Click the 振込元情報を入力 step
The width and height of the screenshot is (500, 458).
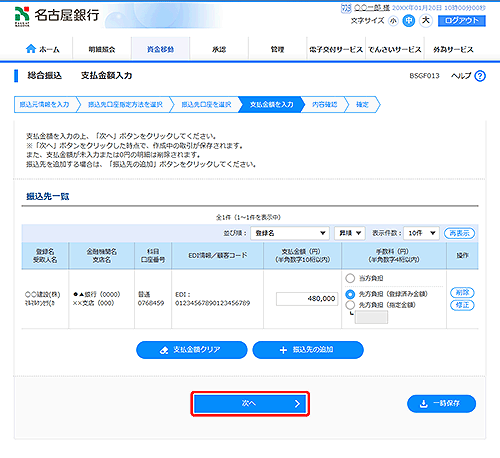45,105
